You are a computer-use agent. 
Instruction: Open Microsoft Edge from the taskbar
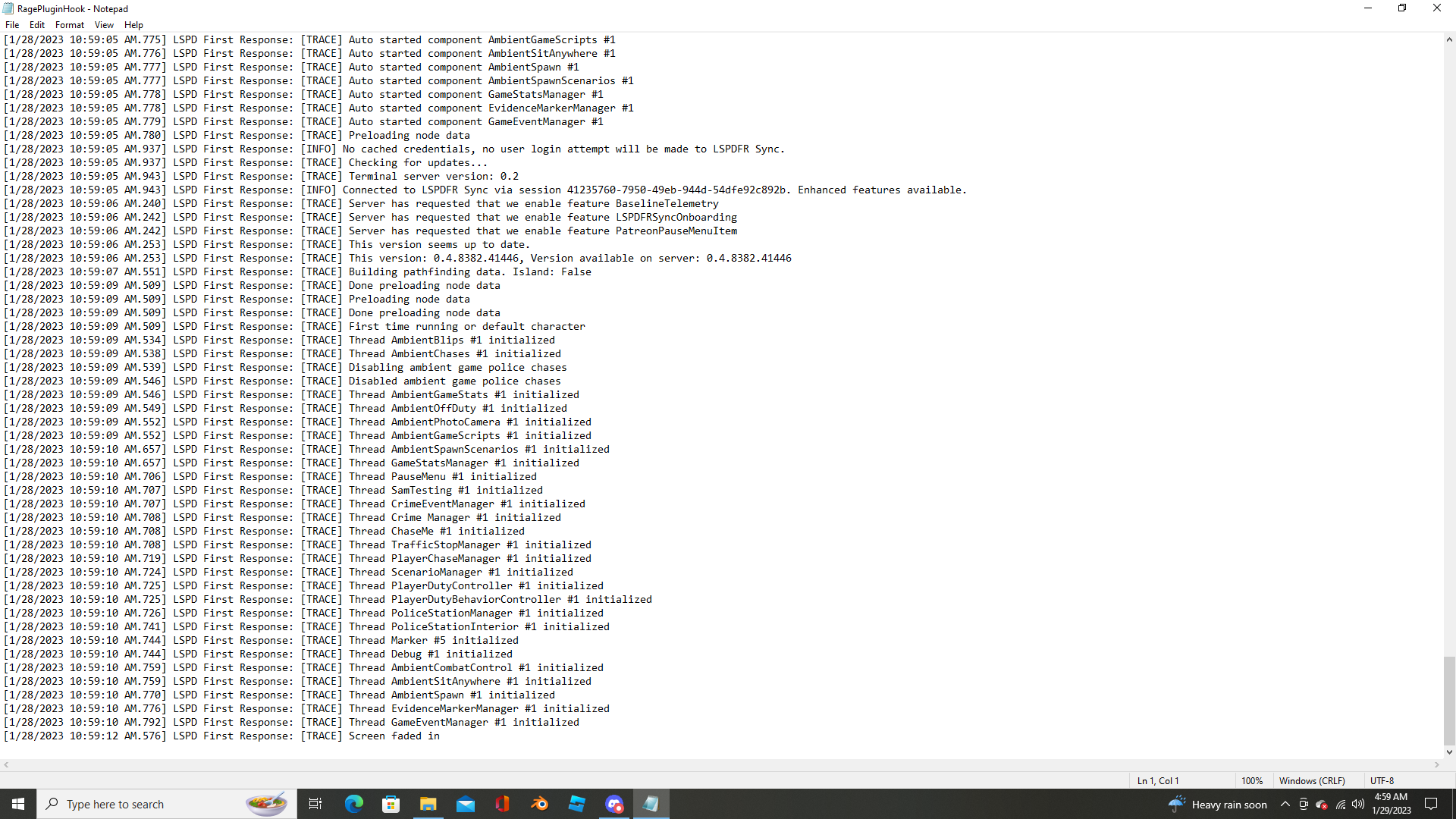(353, 804)
